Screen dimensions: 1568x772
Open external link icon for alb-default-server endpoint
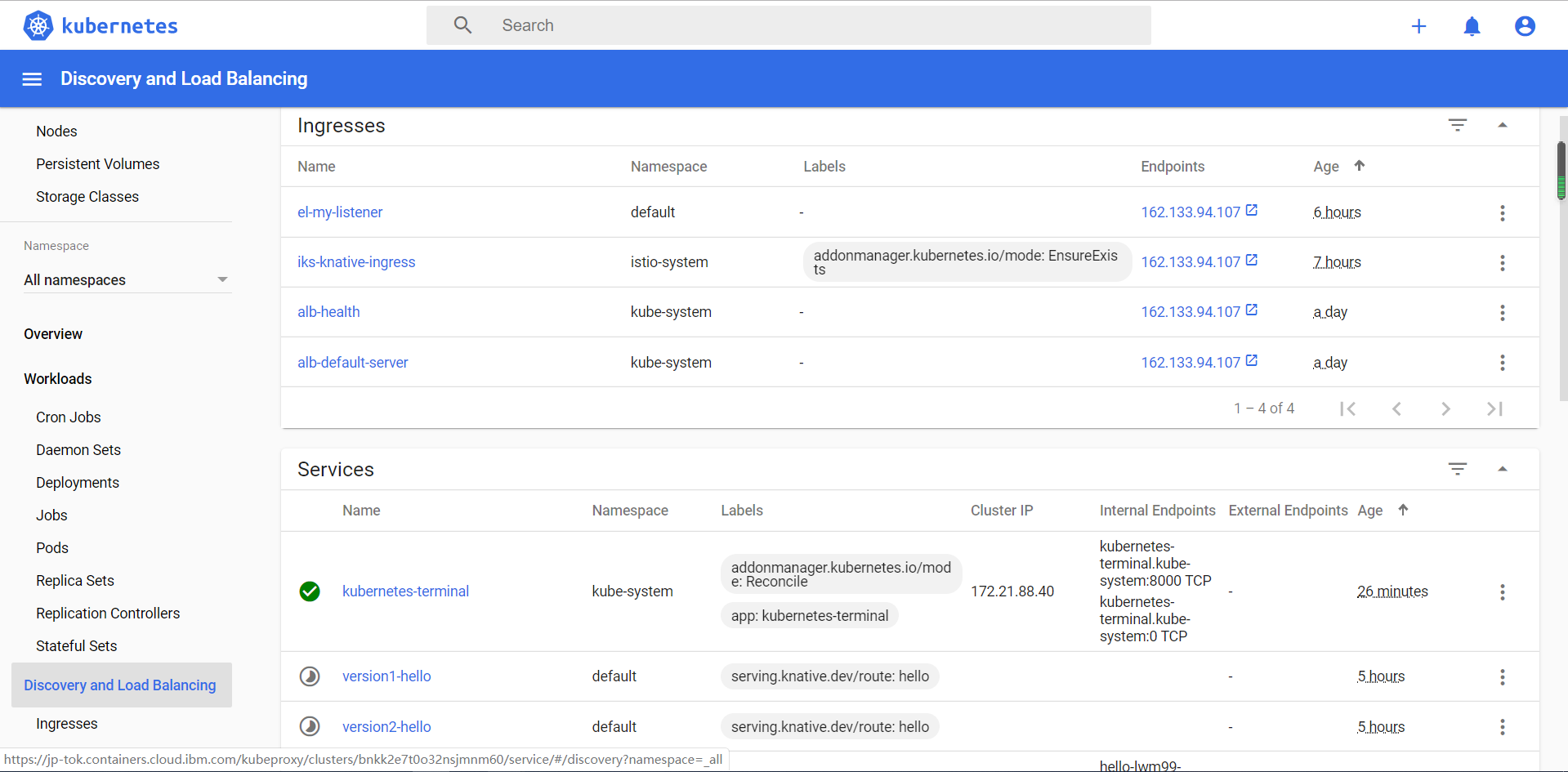[x=1251, y=361]
